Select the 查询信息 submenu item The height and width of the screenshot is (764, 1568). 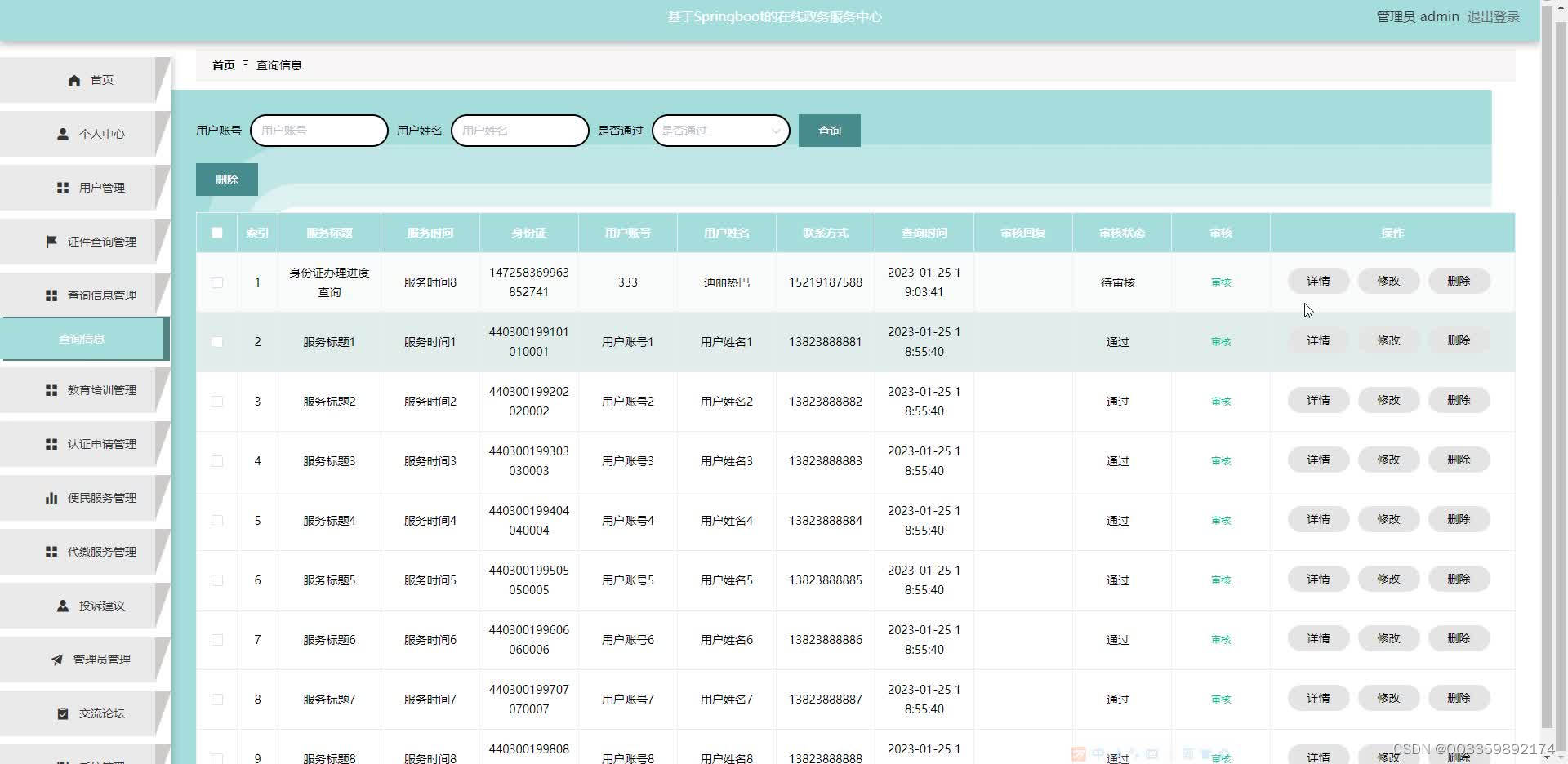click(83, 339)
